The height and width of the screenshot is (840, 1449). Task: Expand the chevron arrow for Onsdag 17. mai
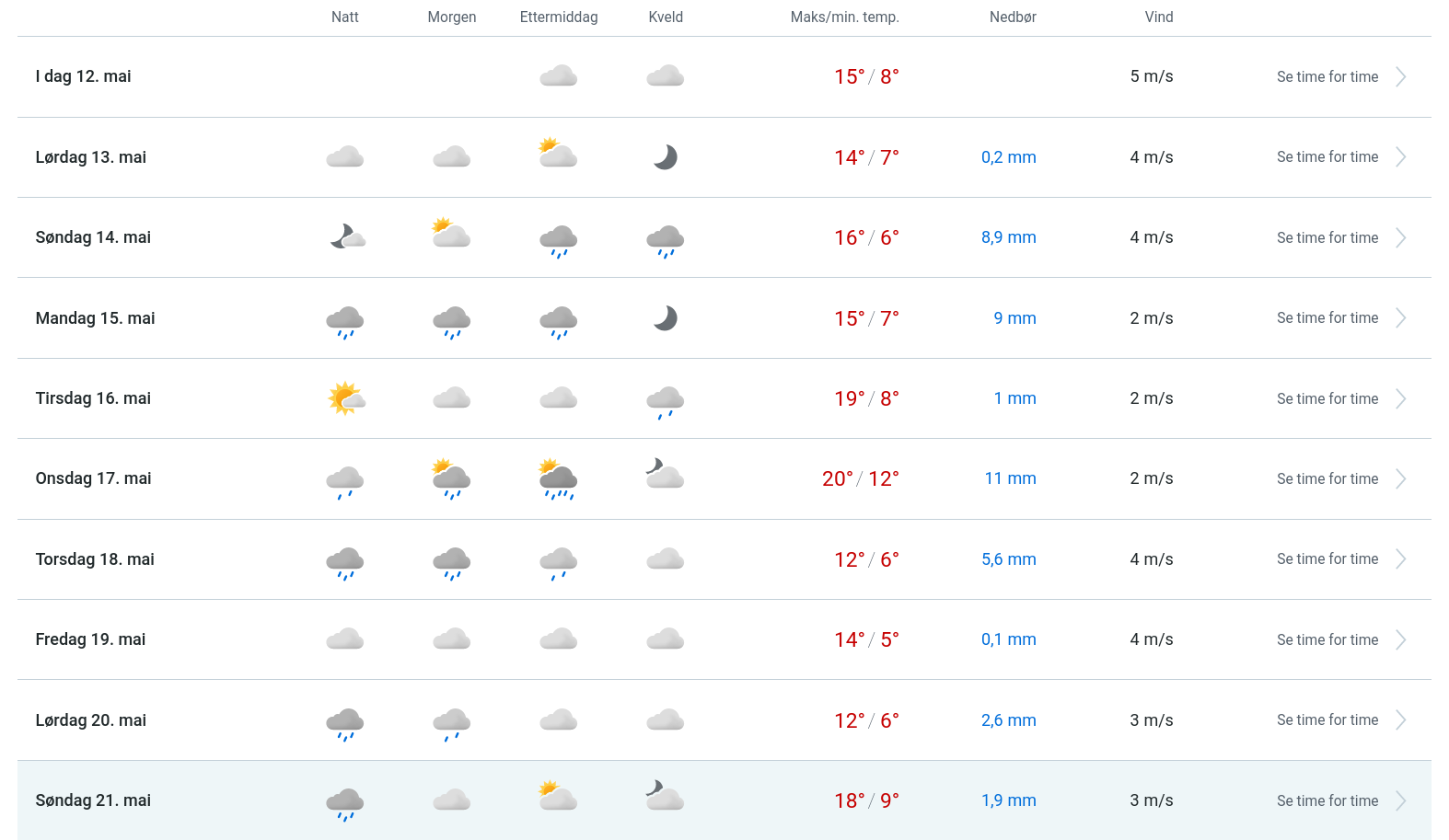1400,479
